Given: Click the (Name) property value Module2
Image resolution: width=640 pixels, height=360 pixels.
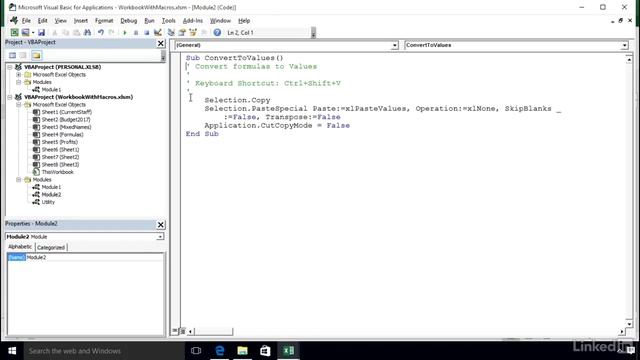Looking at the screenshot, I should [x=94, y=257].
